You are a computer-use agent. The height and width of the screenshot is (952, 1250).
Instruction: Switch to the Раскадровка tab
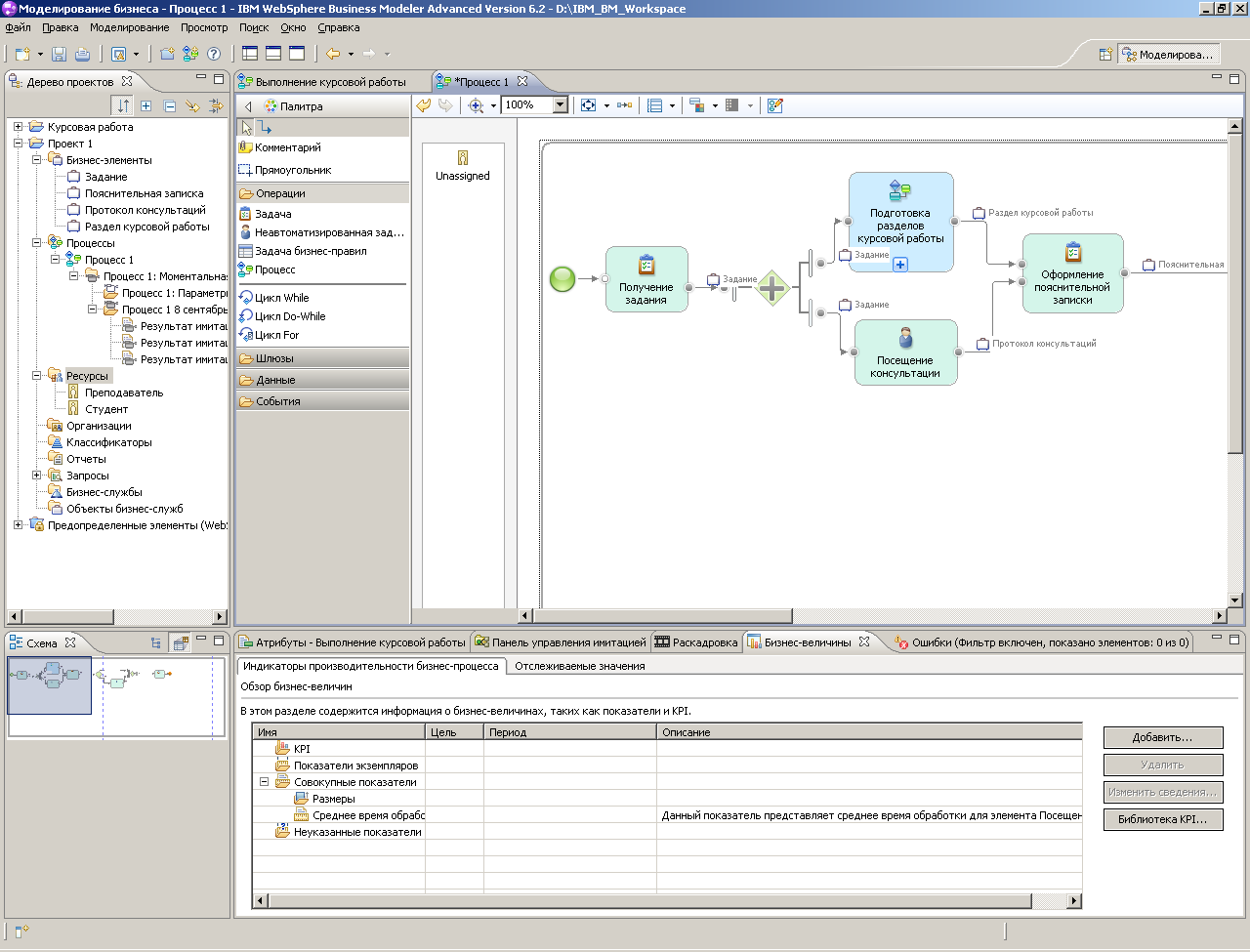coord(695,642)
